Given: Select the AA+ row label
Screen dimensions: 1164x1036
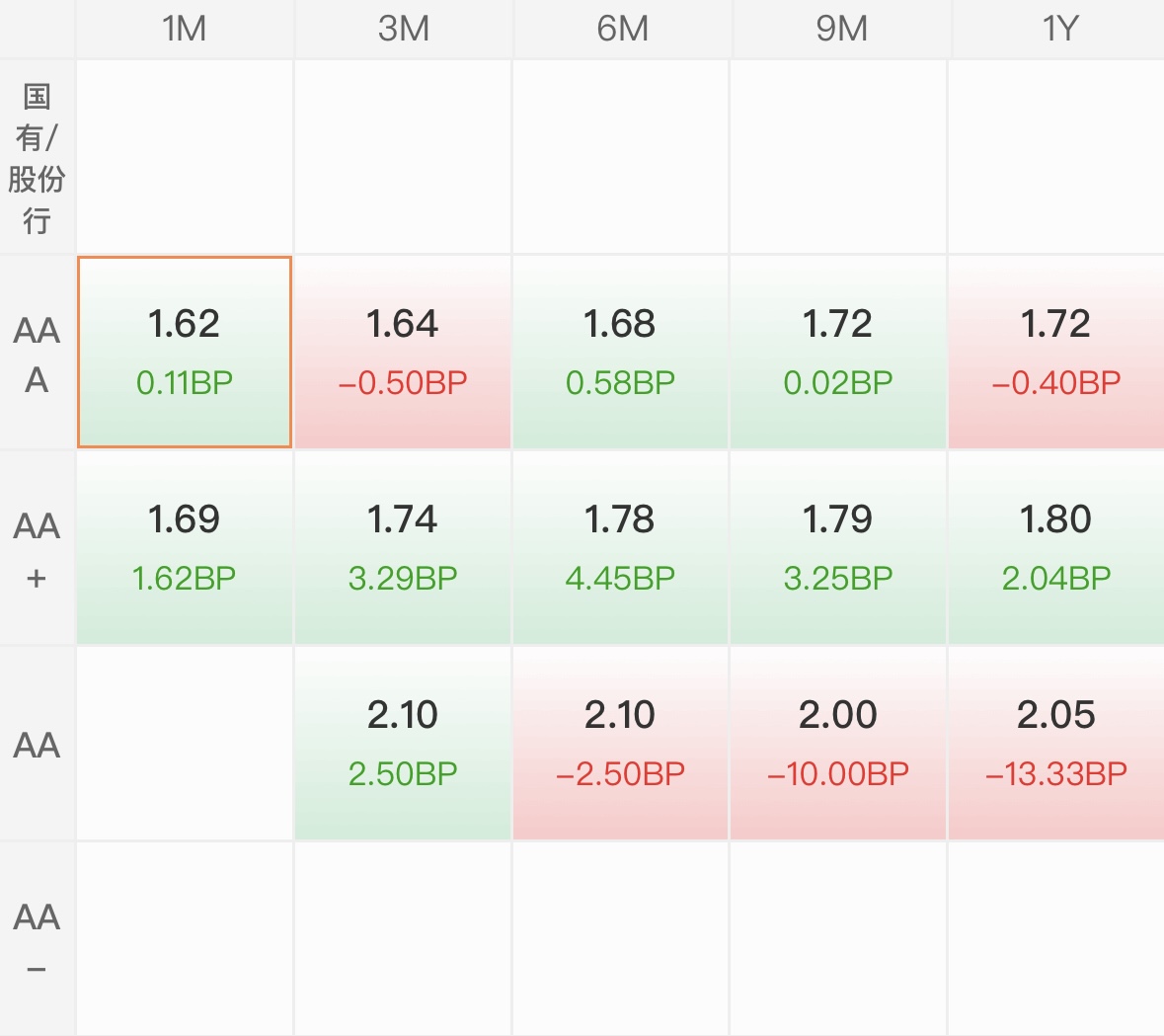Looking at the screenshot, I should 37,549.
